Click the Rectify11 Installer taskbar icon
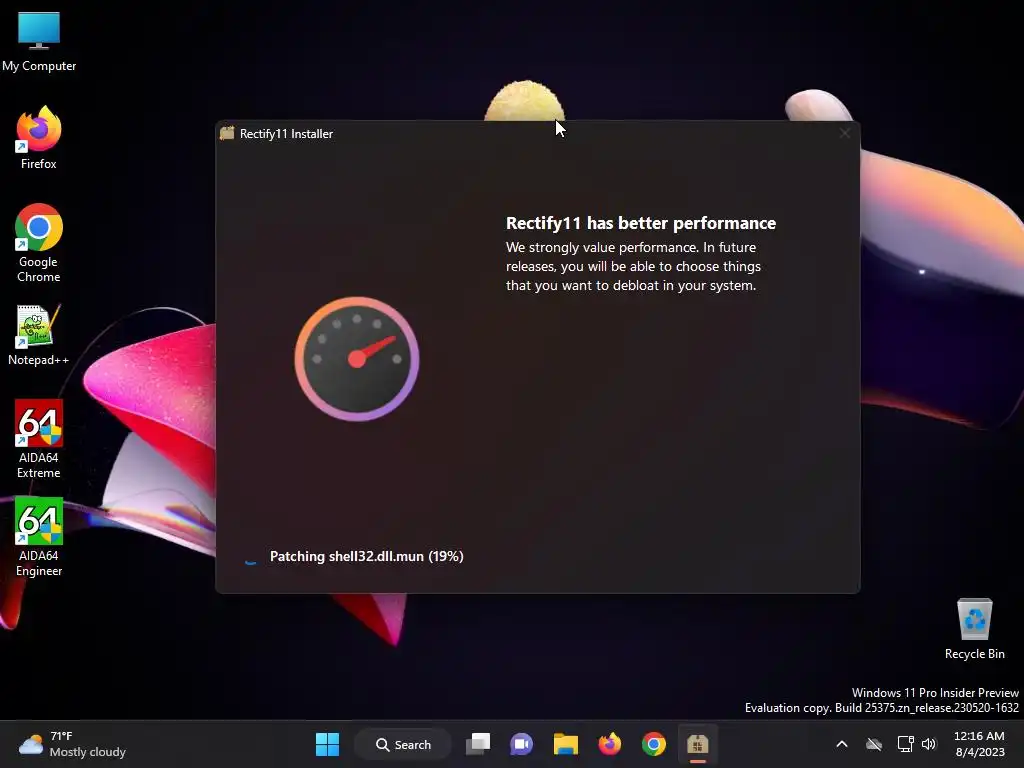Screen dimensions: 1024x768 click(x=697, y=744)
